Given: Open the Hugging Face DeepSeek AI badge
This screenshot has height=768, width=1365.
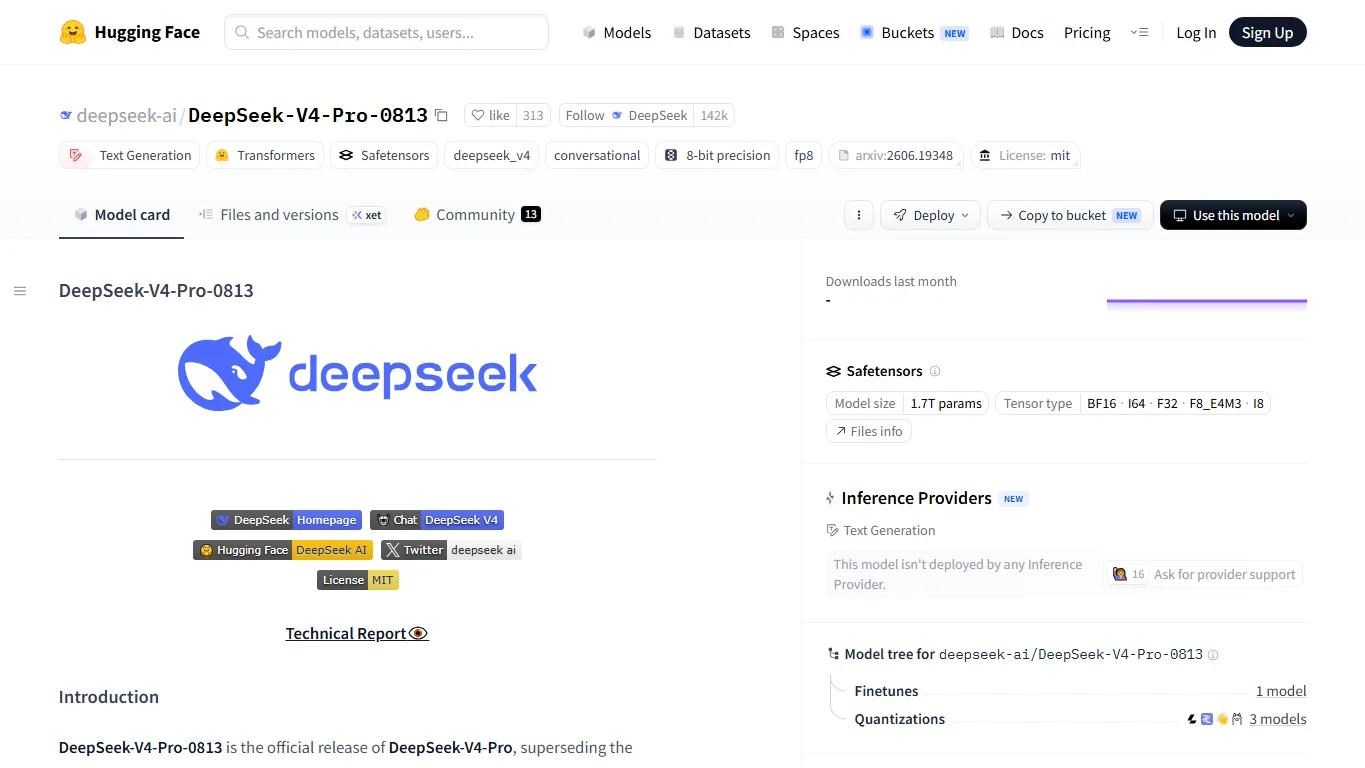Looking at the screenshot, I should [x=283, y=550].
